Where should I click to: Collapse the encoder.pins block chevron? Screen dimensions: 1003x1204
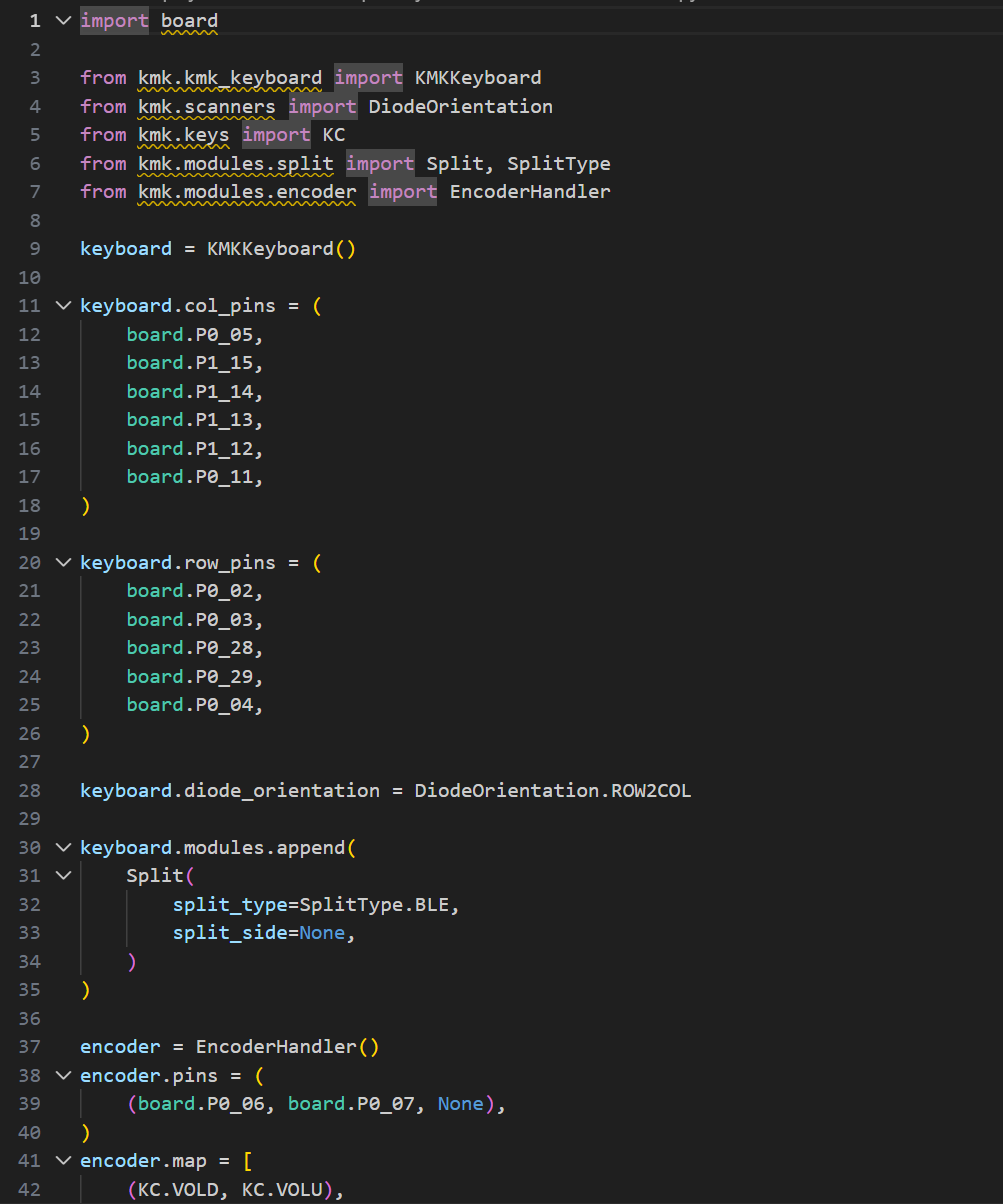64,1076
